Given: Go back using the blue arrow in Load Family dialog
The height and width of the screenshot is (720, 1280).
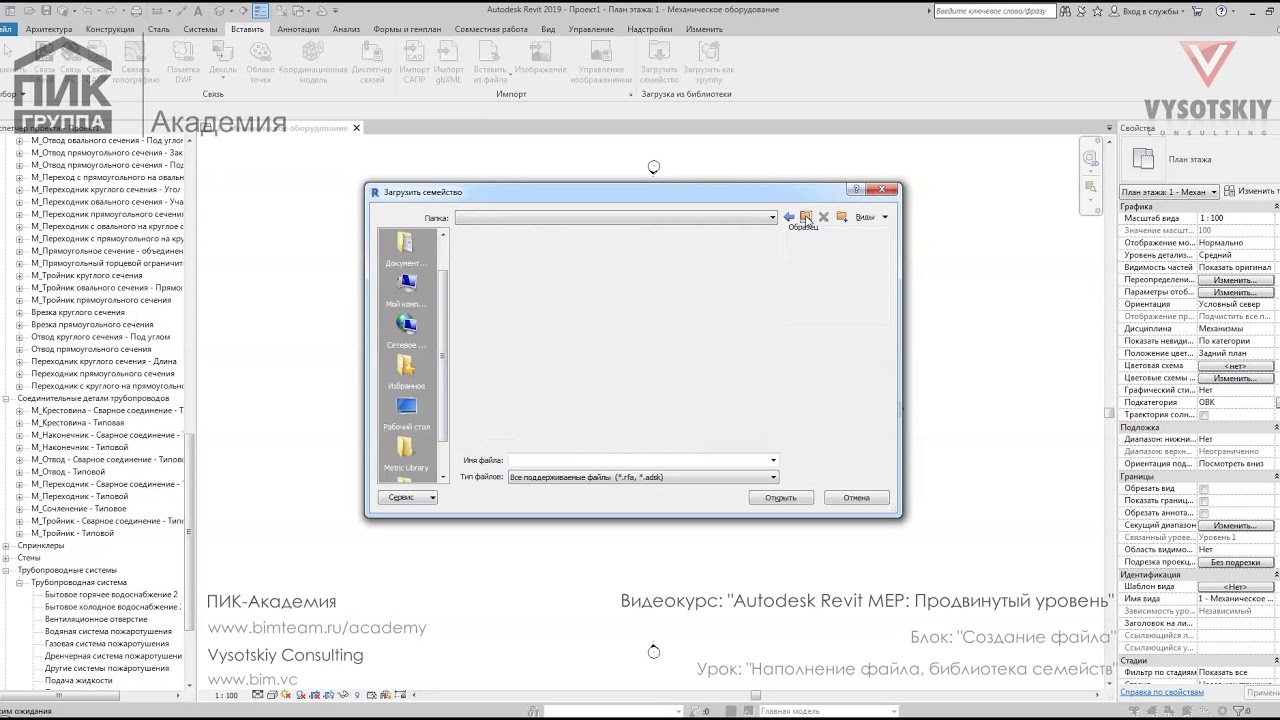Looking at the screenshot, I should coord(789,217).
